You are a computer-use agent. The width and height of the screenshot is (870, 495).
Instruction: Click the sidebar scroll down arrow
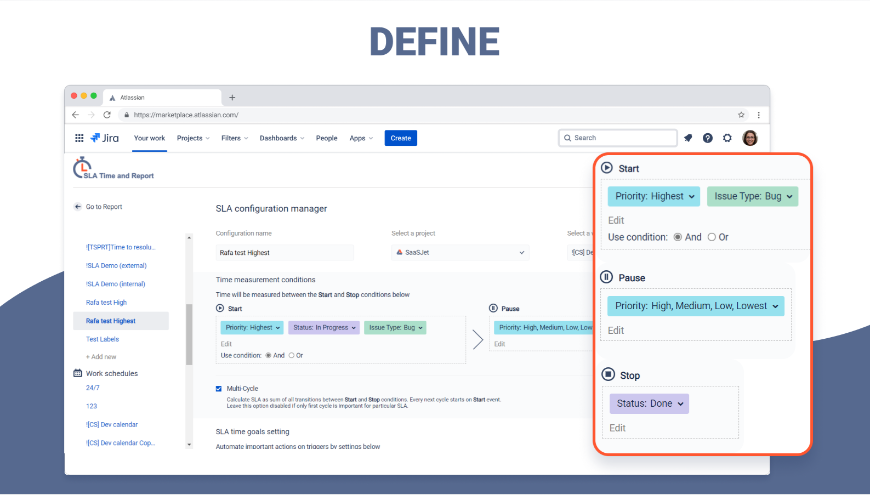pos(189,445)
